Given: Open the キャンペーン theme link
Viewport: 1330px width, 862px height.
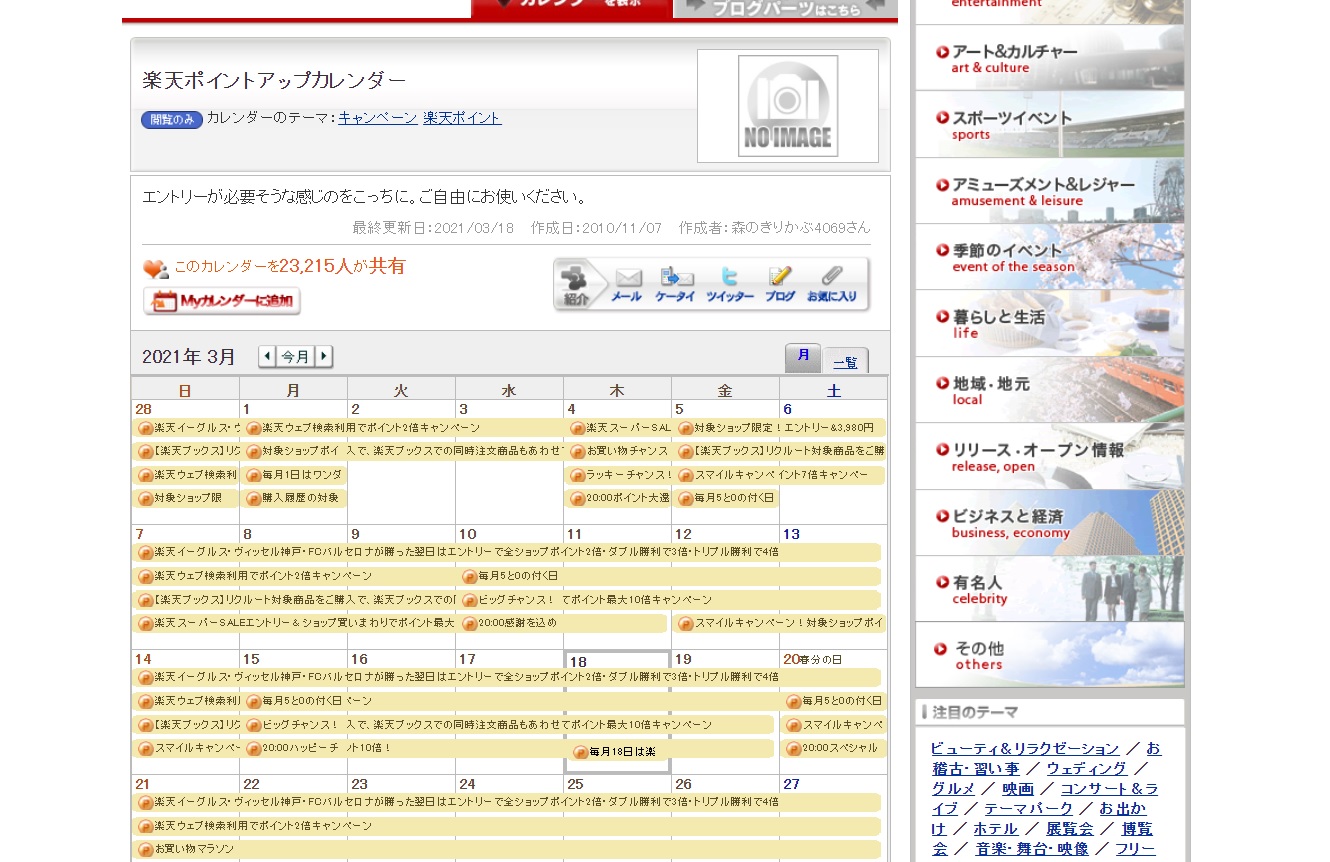Looking at the screenshot, I should tap(378, 118).
